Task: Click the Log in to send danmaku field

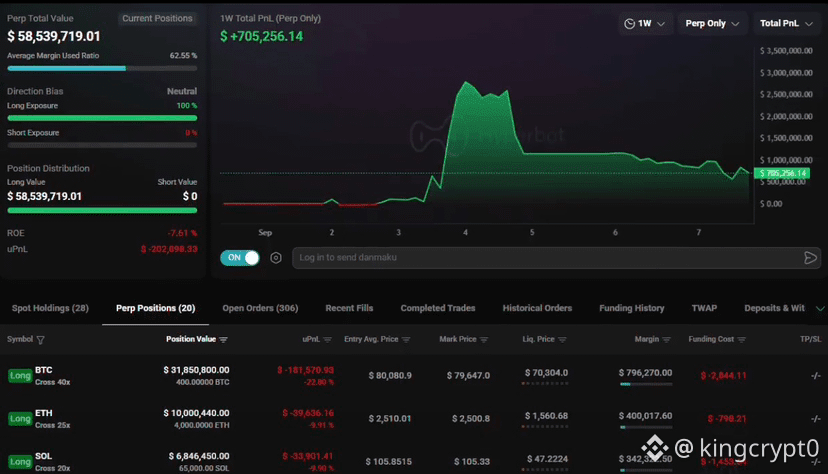Action: pos(547,258)
